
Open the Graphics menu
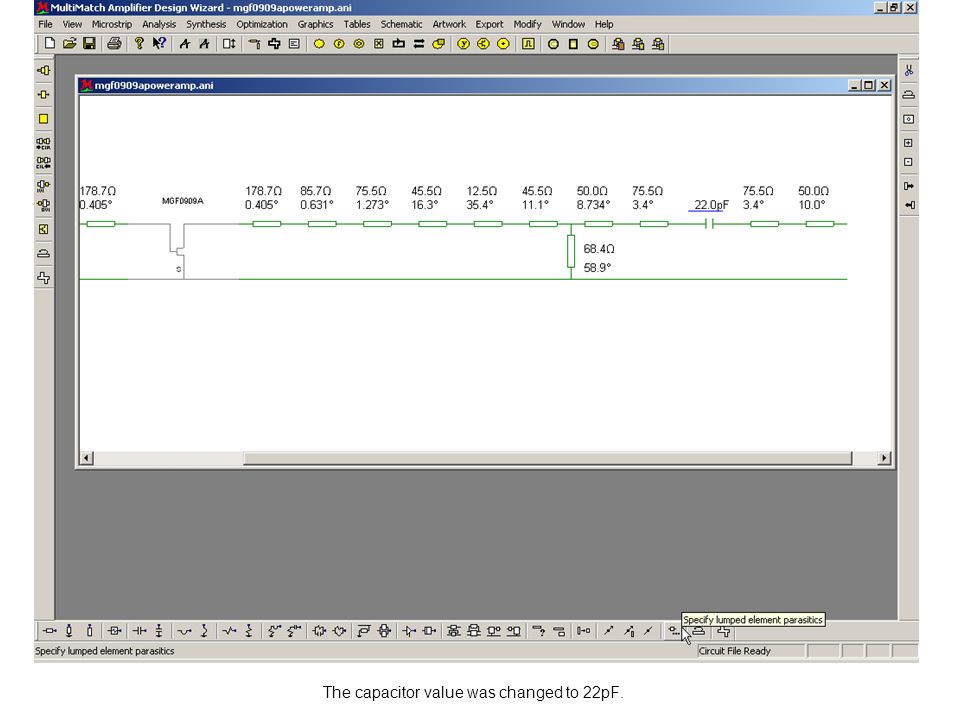click(x=315, y=24)
